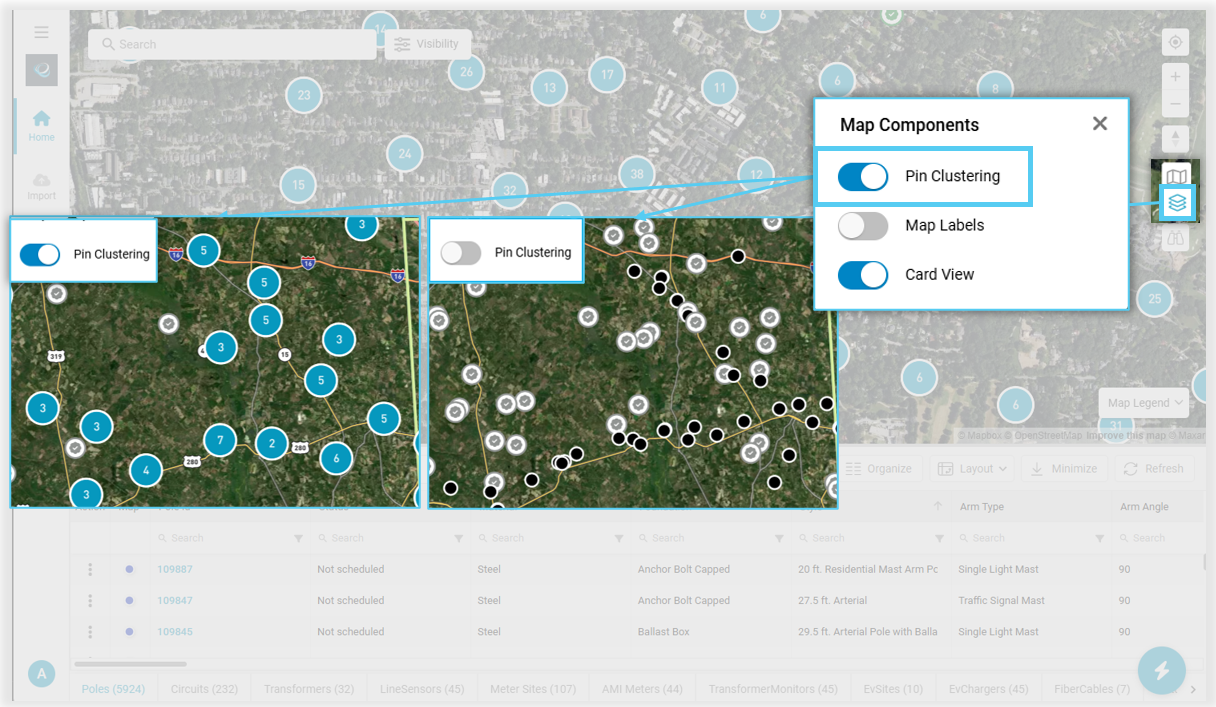The height and width of the screenshot is (707, 1216).
Task: Toggle Pin Clustering in Map Components
Action: pos(863,176)
